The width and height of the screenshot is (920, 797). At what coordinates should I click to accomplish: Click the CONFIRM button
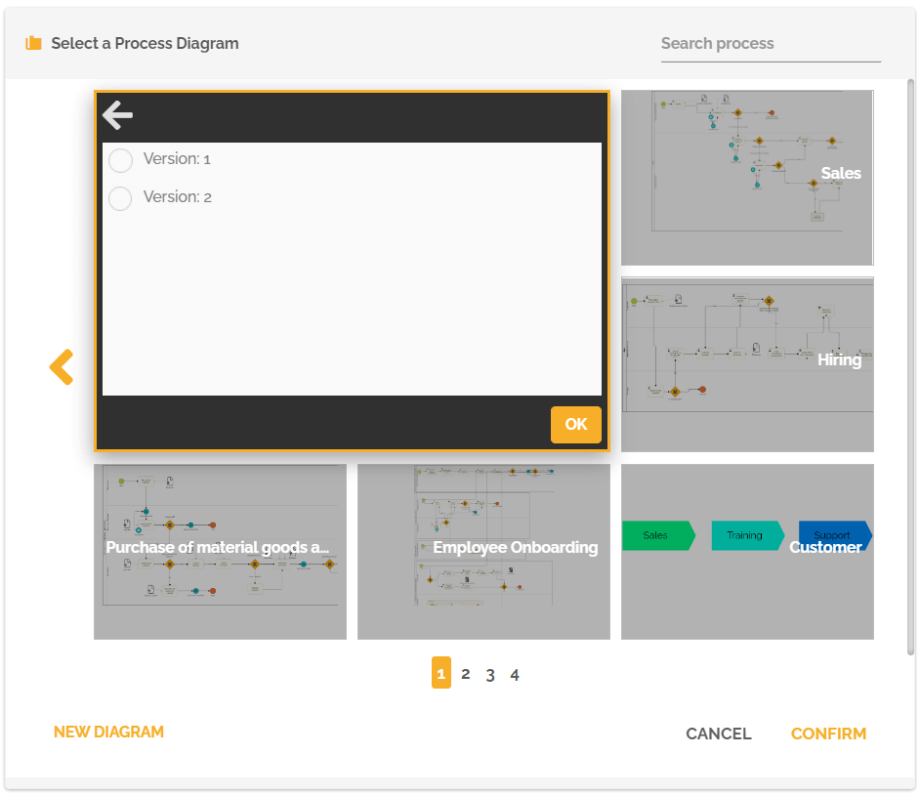828,734
